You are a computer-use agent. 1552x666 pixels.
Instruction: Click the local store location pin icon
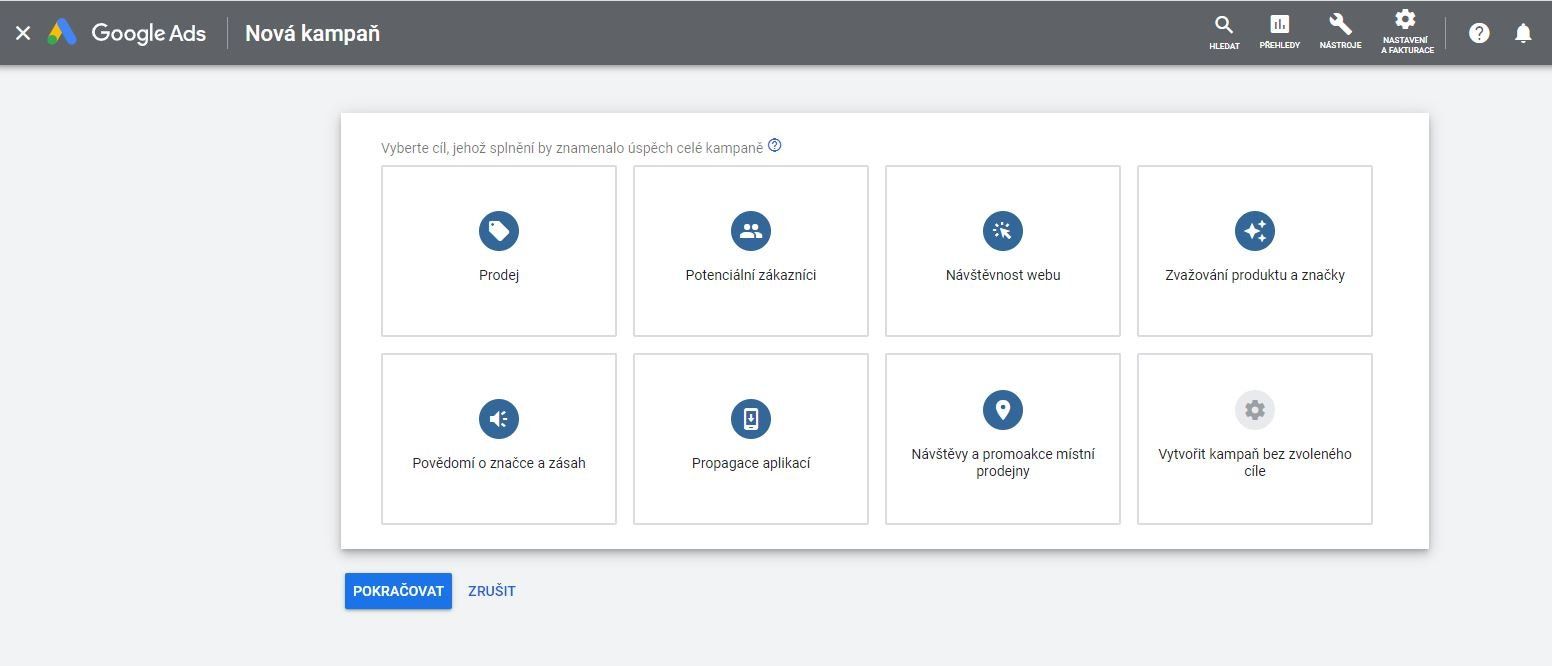[x=1003, y=410]
